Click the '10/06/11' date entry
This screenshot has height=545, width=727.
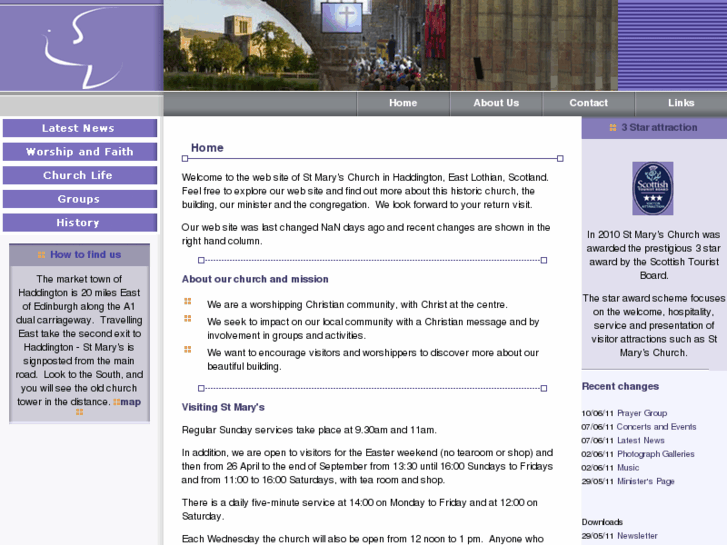(x=598, y=413)
